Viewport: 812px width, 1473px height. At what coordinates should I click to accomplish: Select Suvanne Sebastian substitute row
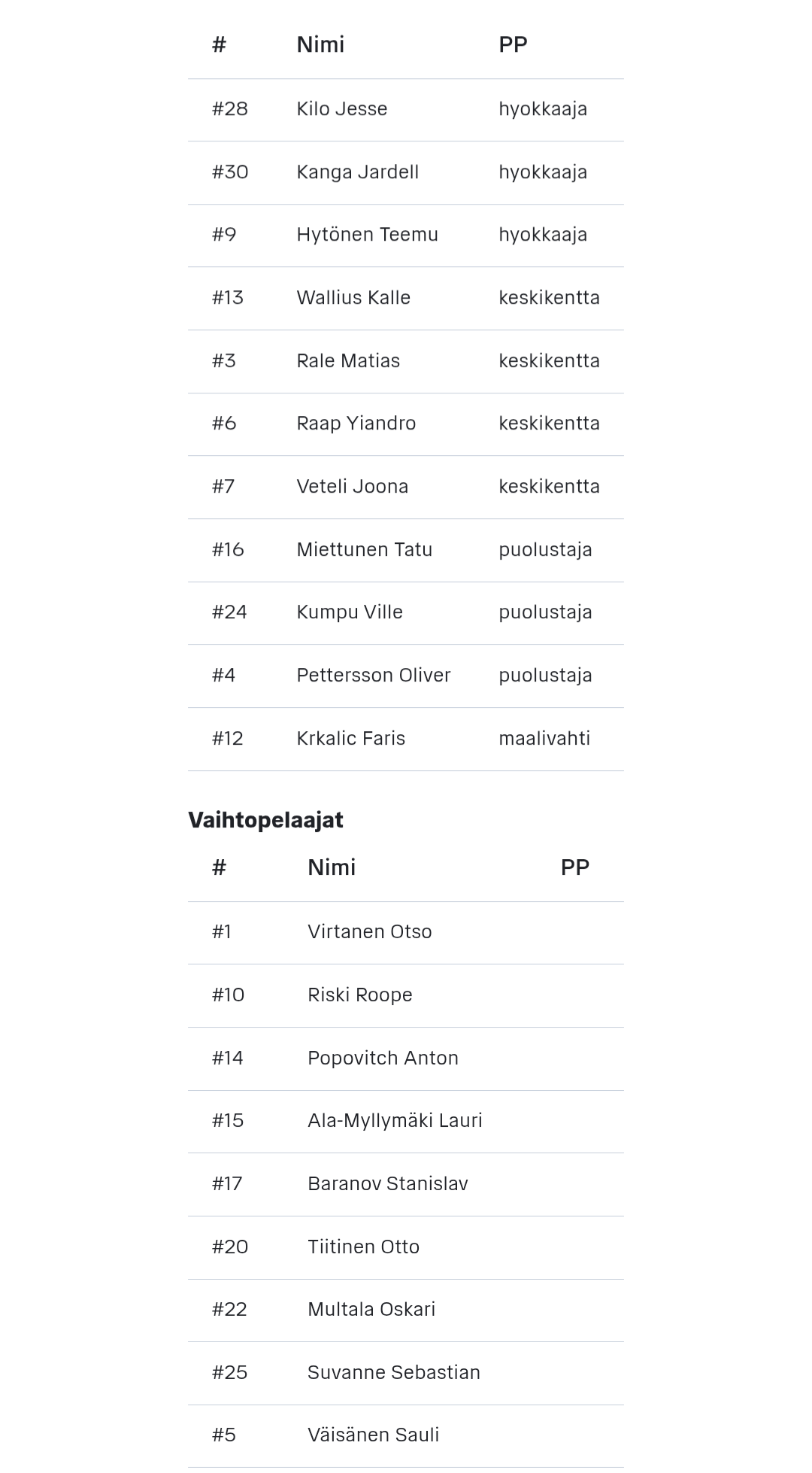(406, 1374)
